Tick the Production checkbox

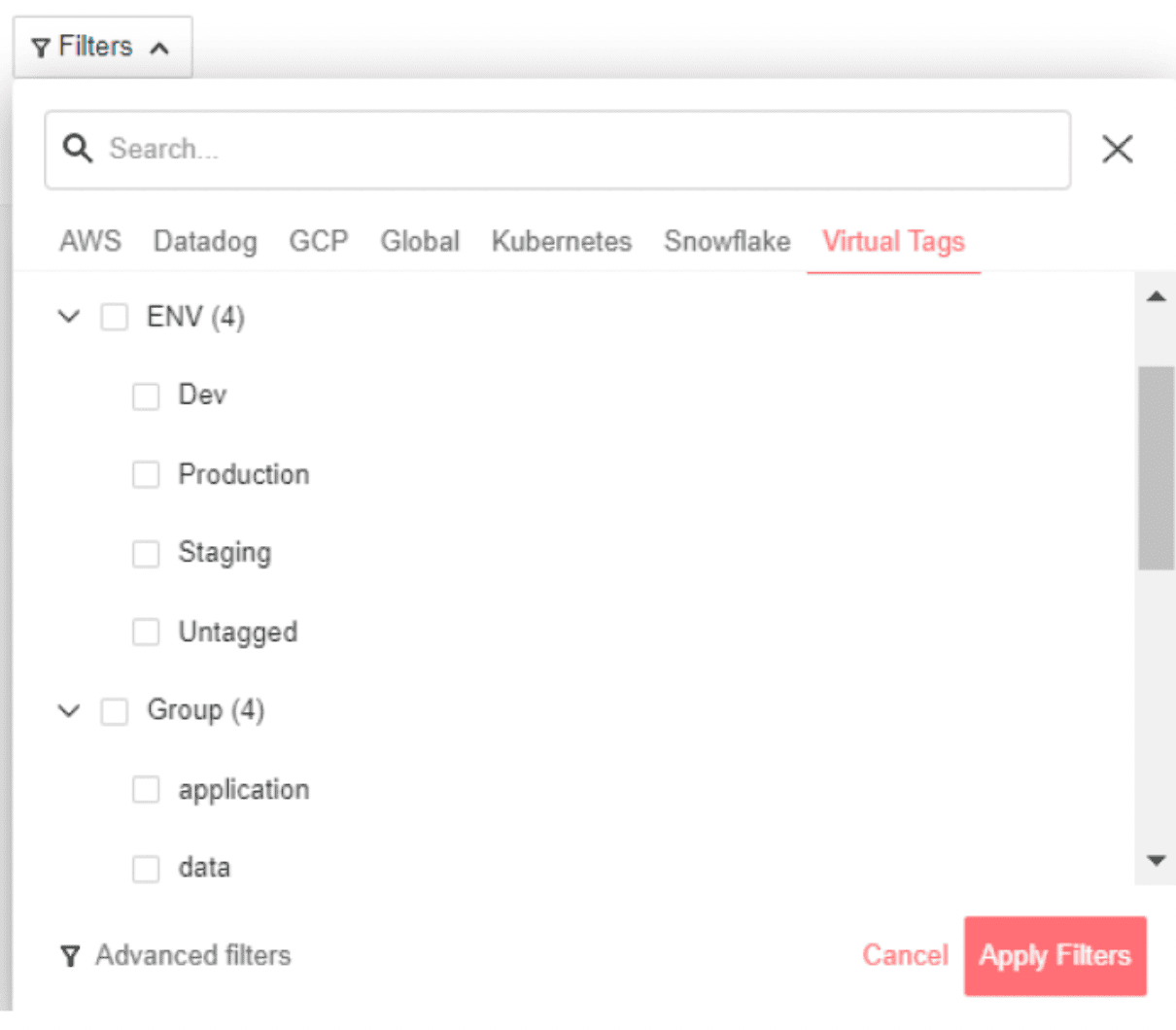click(146, 475)
